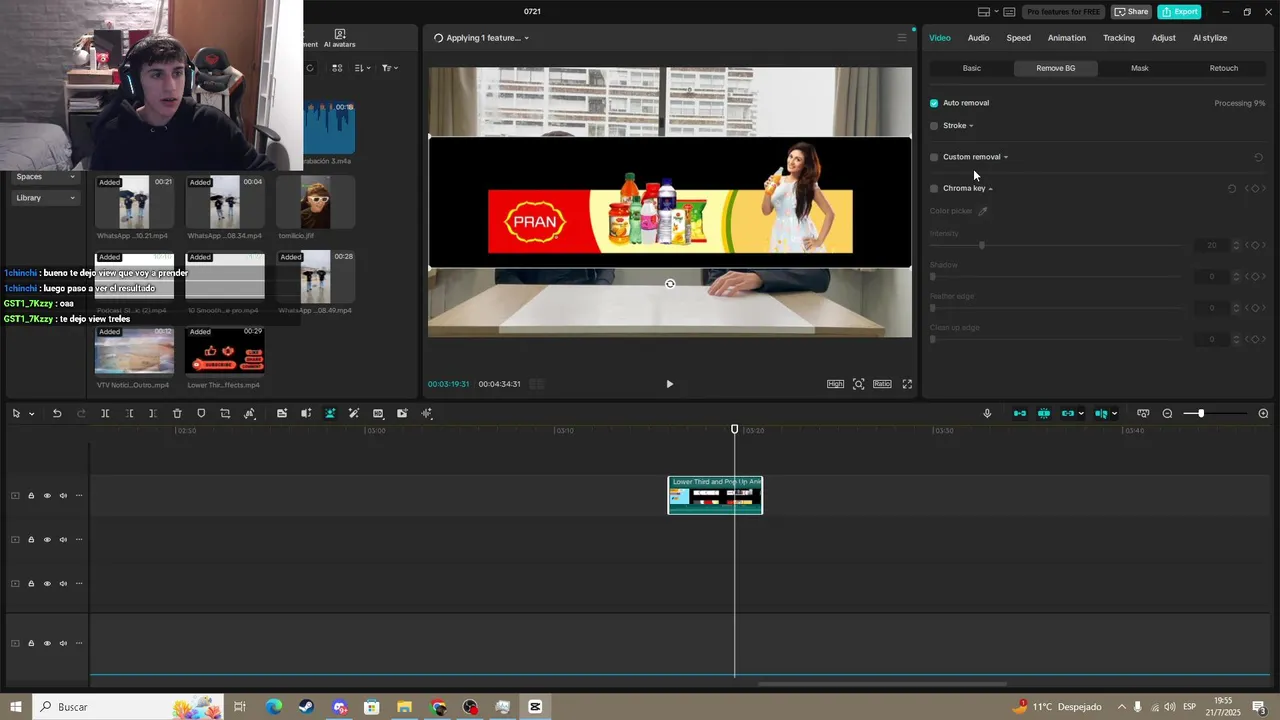Open File Explorer from the taskbar
Viewport: 1280px width, 720px height.
coord(404,707)
